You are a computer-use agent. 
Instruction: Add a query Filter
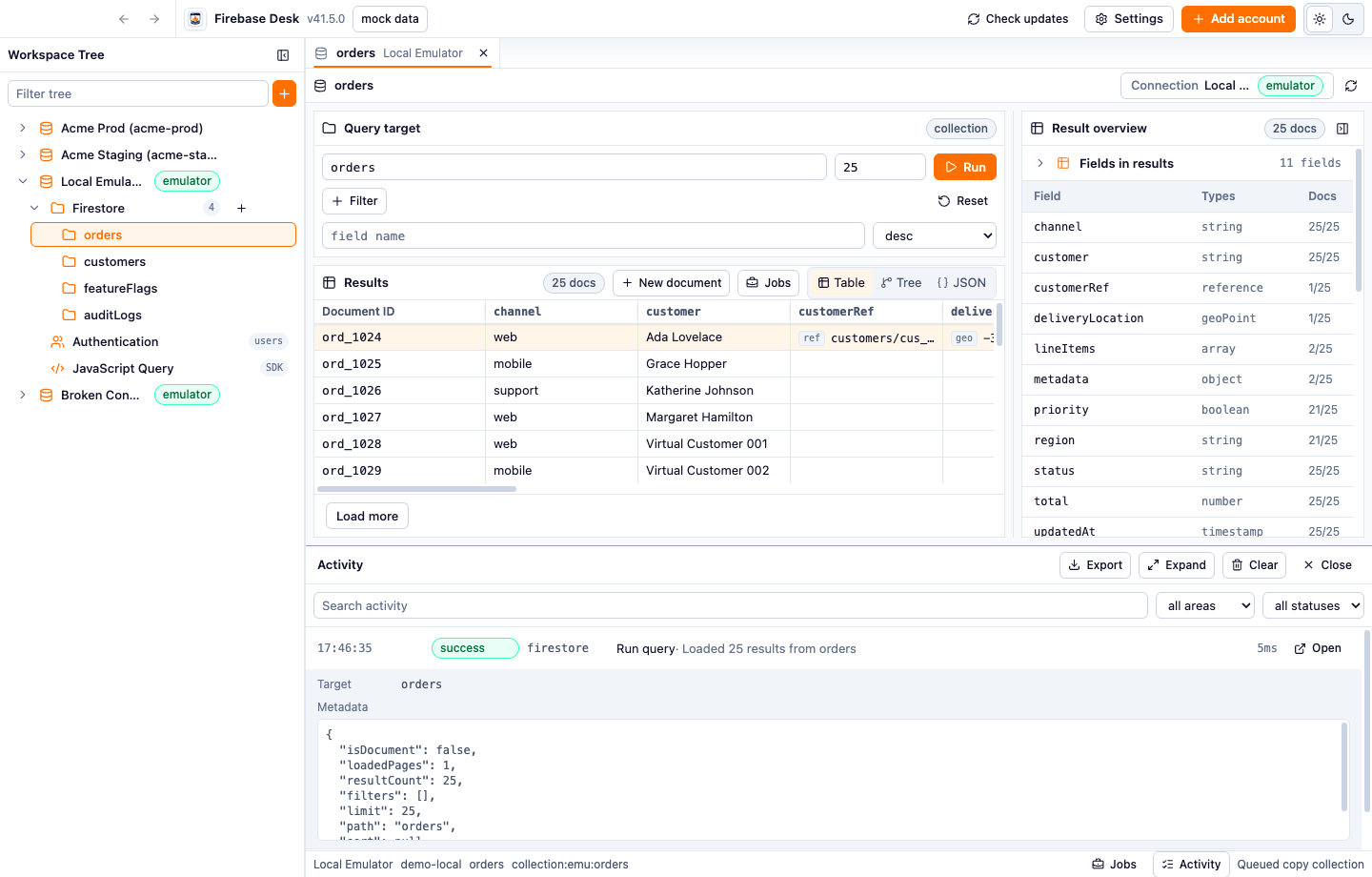click(x=354, y=201)
